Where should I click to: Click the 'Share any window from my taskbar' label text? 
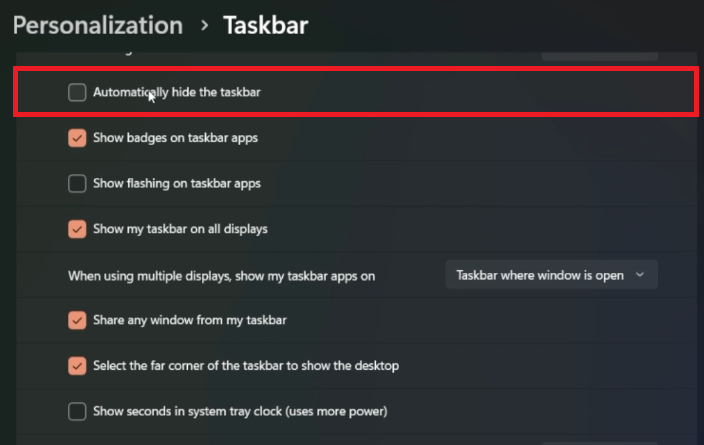pyautogui.click(x=190, y=320)
